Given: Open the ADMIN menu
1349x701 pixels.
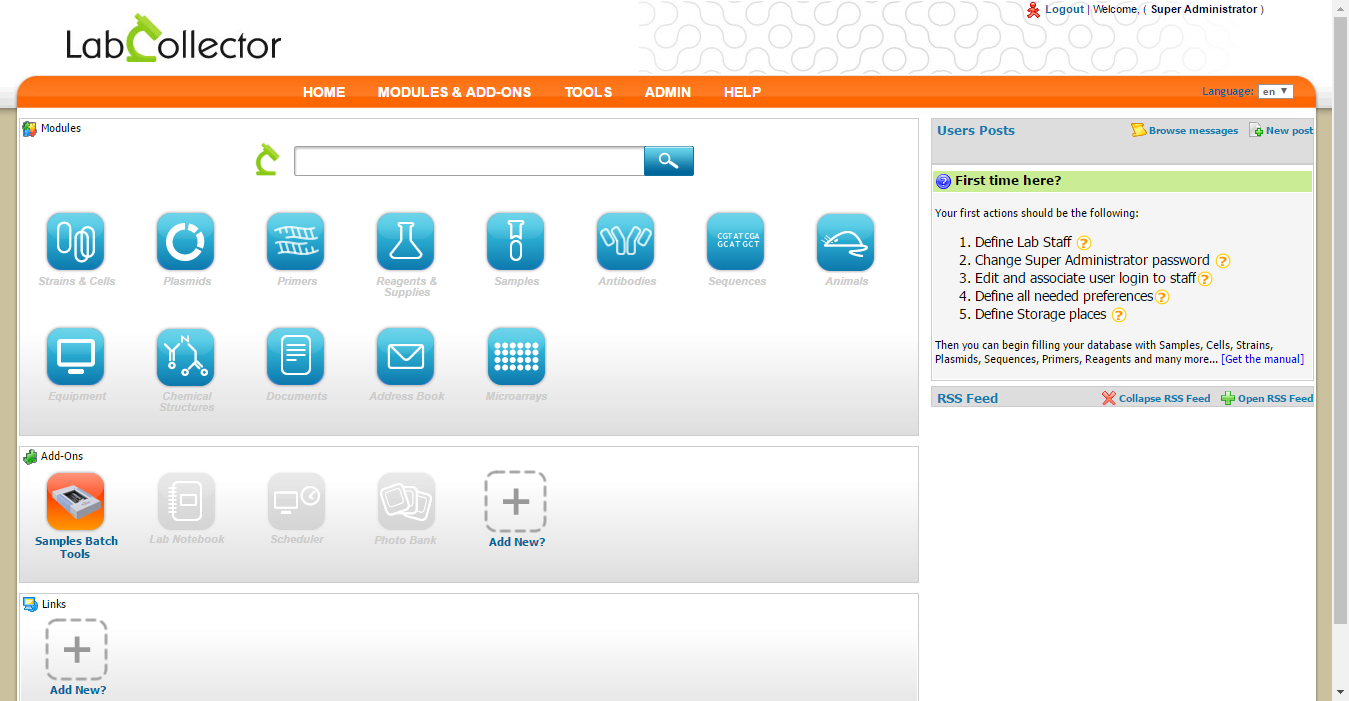Looking at the screenshot, I should tap(668, 92).
